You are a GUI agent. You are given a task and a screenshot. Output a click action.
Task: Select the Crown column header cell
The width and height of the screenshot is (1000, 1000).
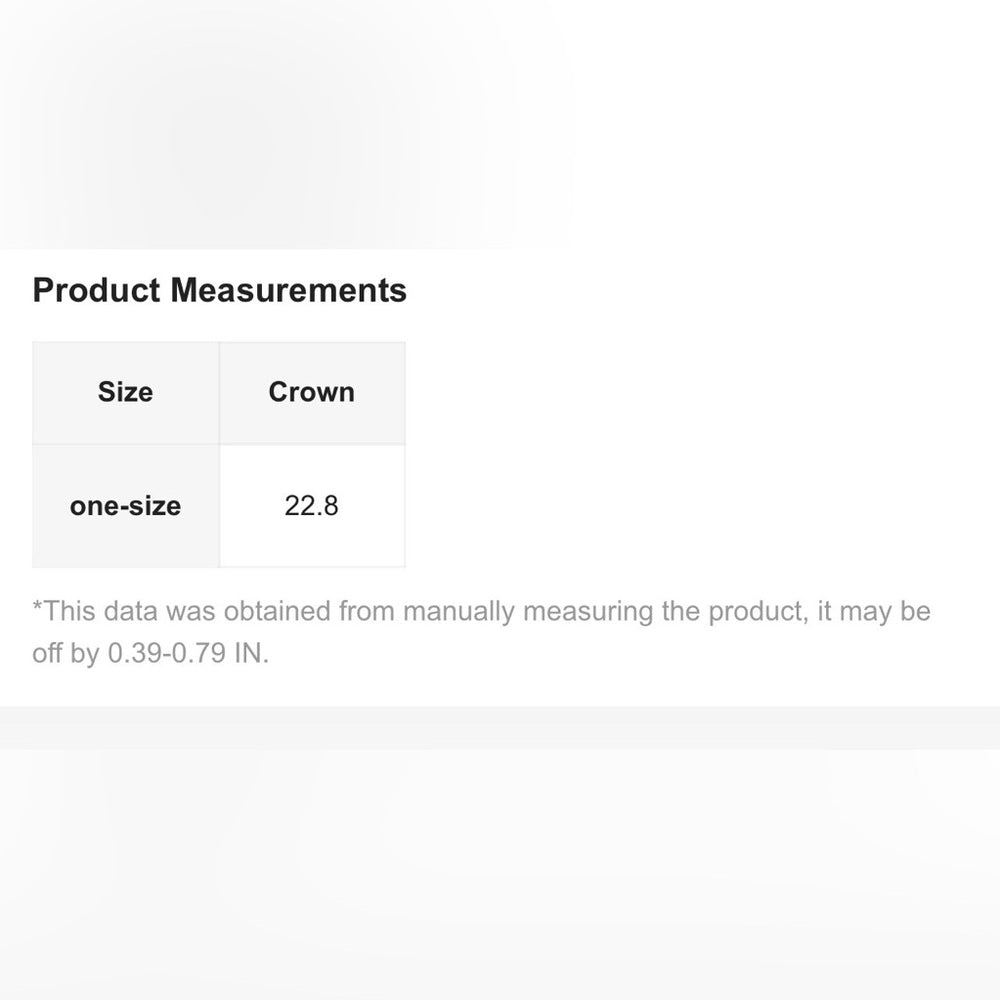pos(311,392)
